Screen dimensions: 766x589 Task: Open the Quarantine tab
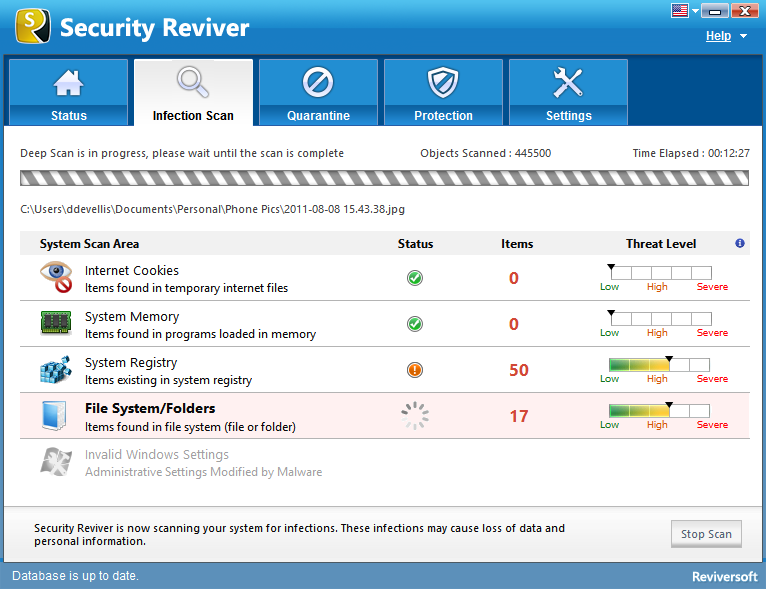319,92
